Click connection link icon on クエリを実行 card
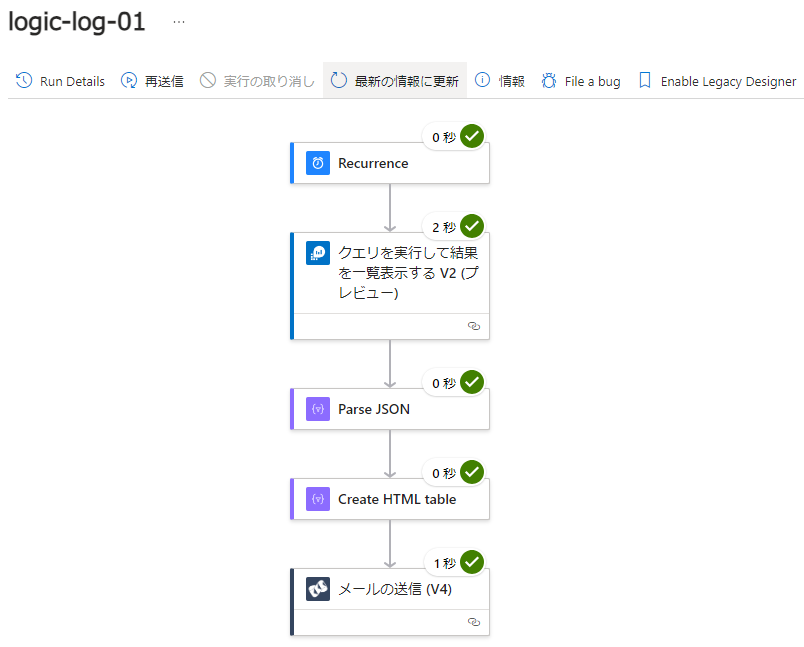The height and width of the screenshot is (647, 804). pos(474,326)
